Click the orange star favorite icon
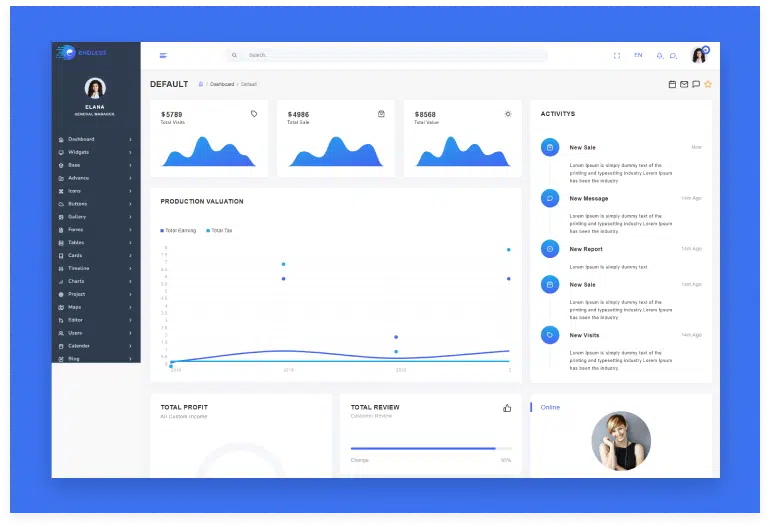Viewport: 770px width, 527px height. point(708,84)
